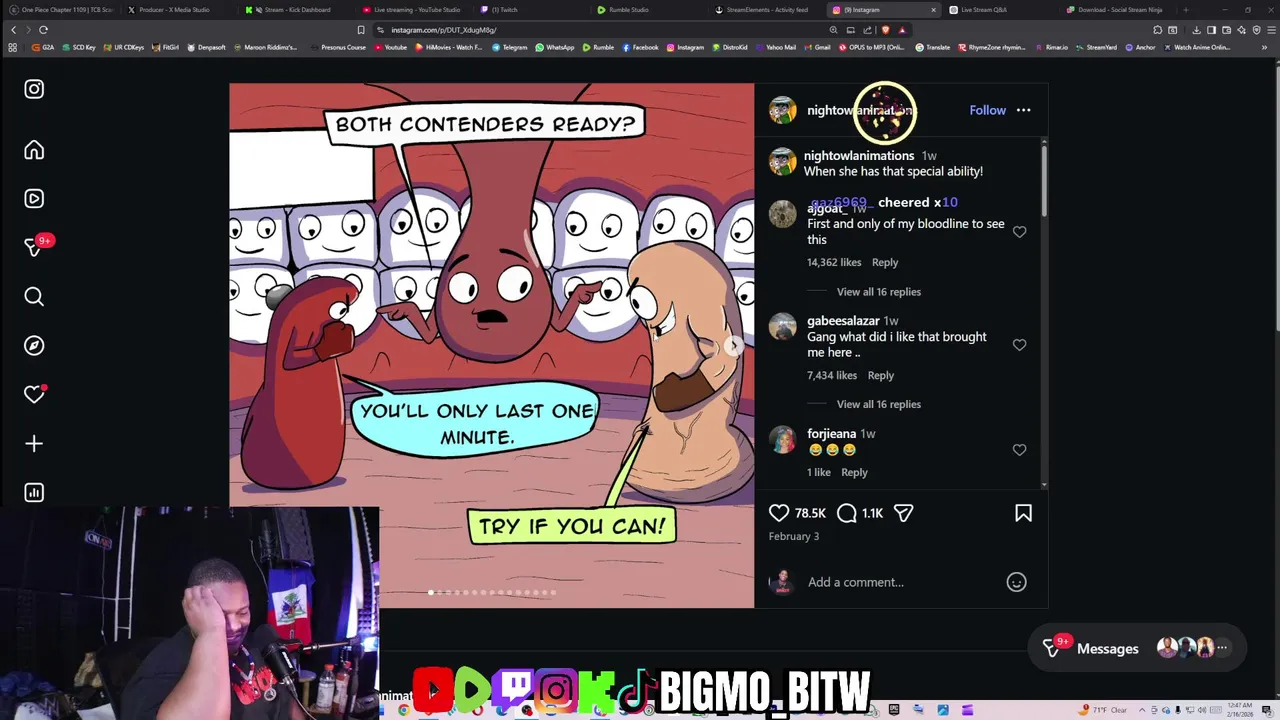Open Rumble bookmark
1280x720 pixels.
(598, 47)
